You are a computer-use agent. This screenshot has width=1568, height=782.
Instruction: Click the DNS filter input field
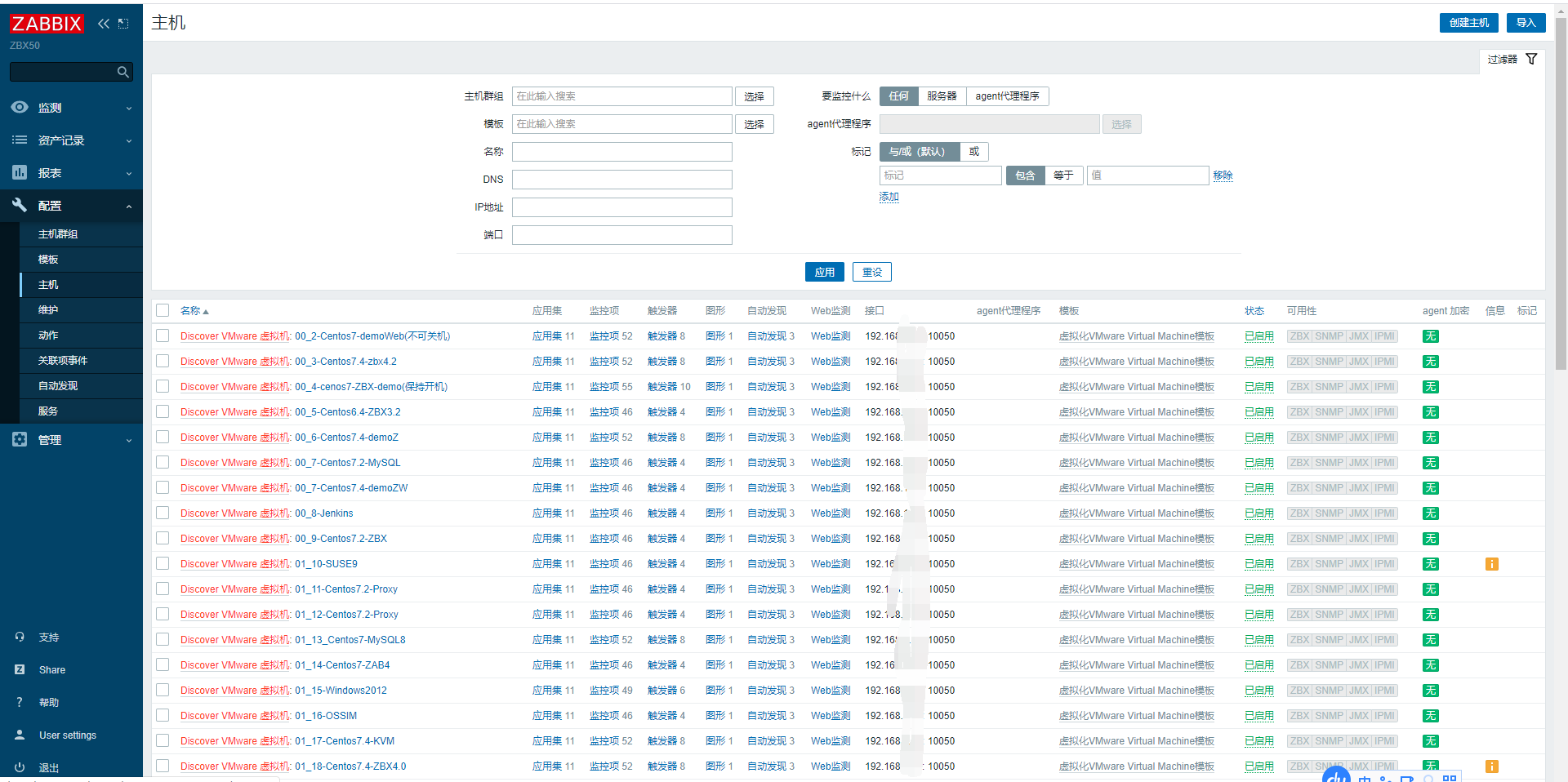[x=621, y=180]
